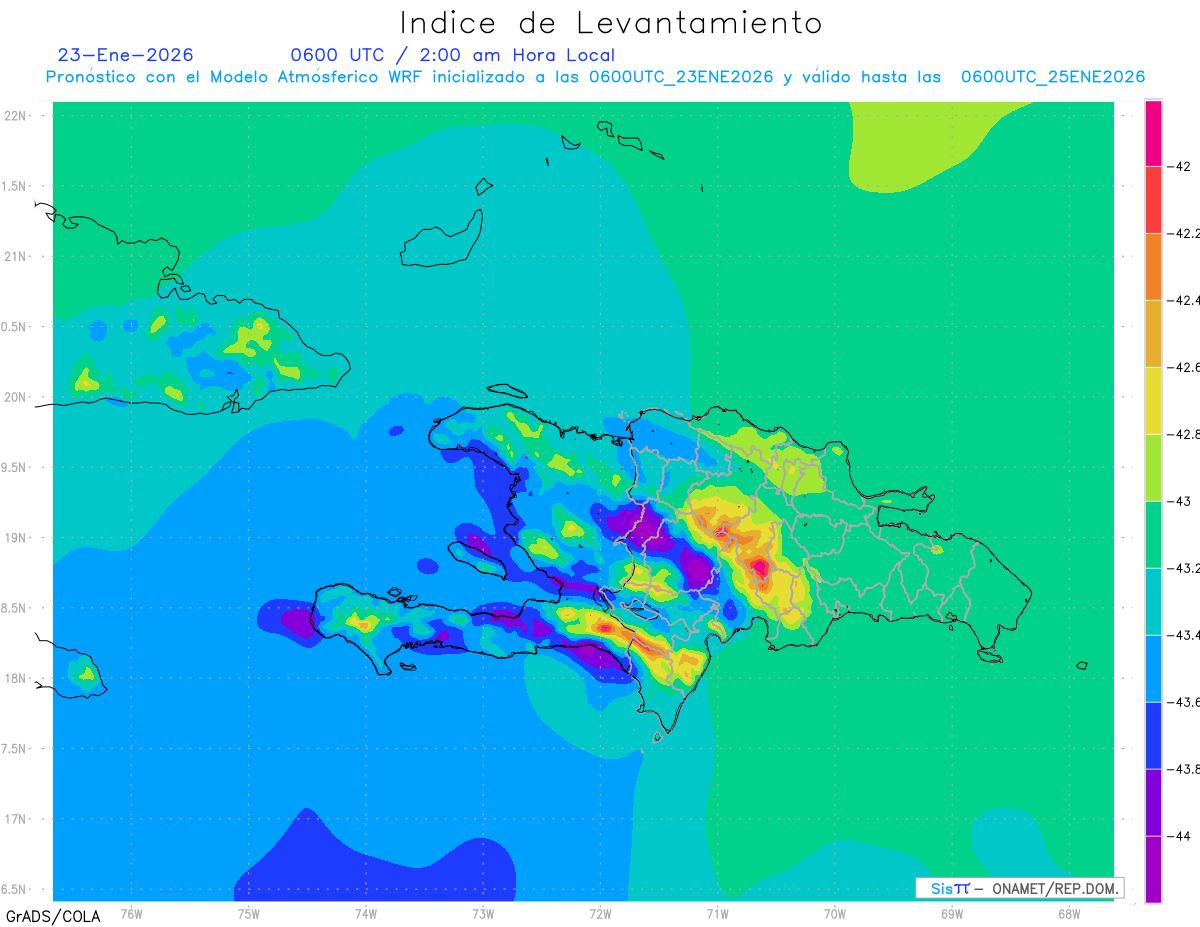
Task: Click the '69W' longitude label
Action: pos(951,914)
